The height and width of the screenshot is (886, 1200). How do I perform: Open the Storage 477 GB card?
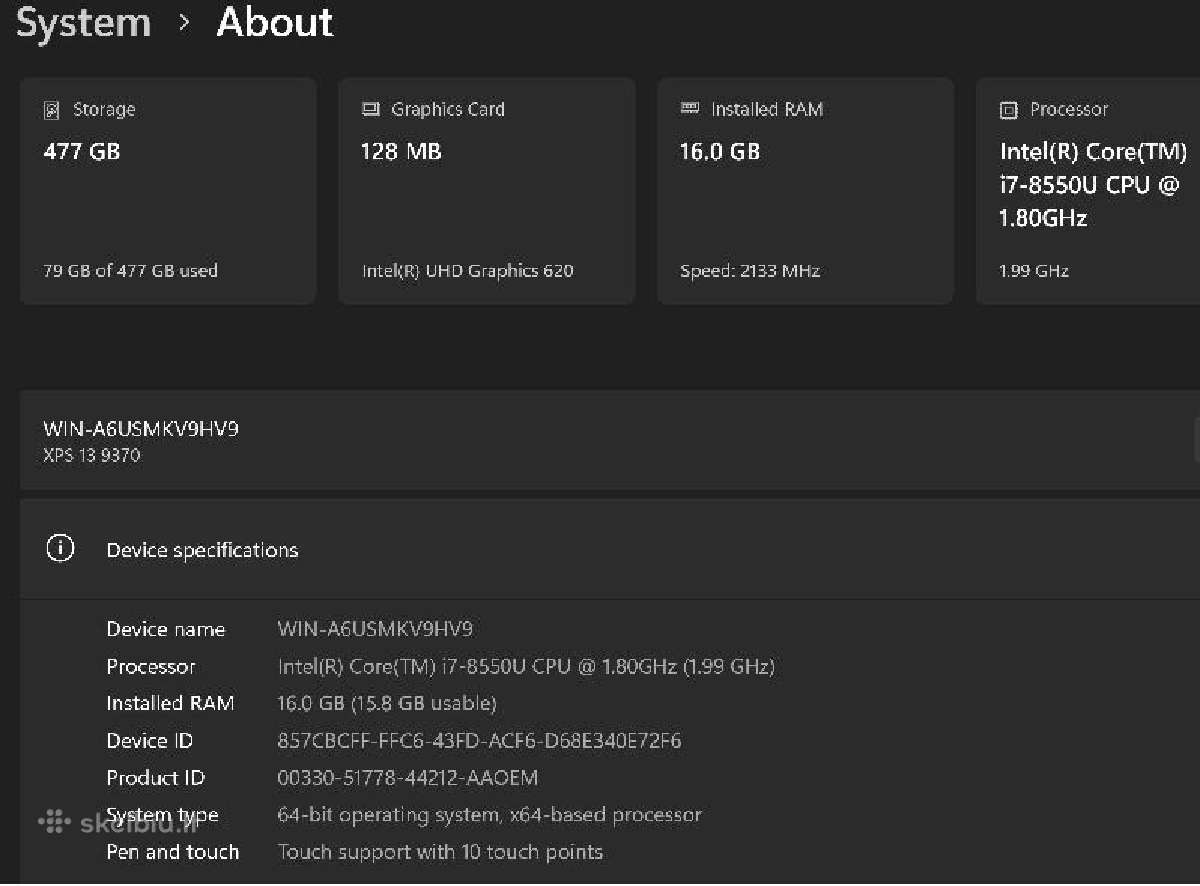pos(168,191)
